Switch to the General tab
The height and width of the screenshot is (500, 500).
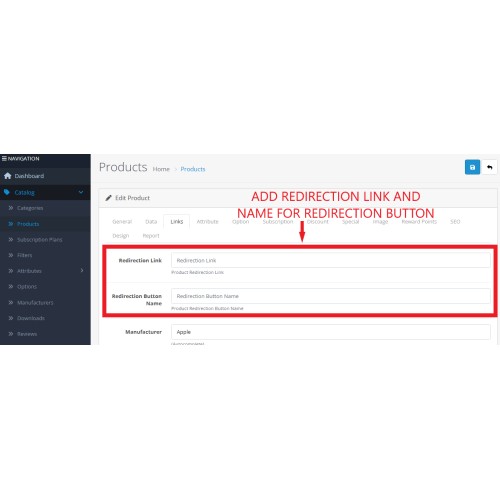[x=122, y=222]
